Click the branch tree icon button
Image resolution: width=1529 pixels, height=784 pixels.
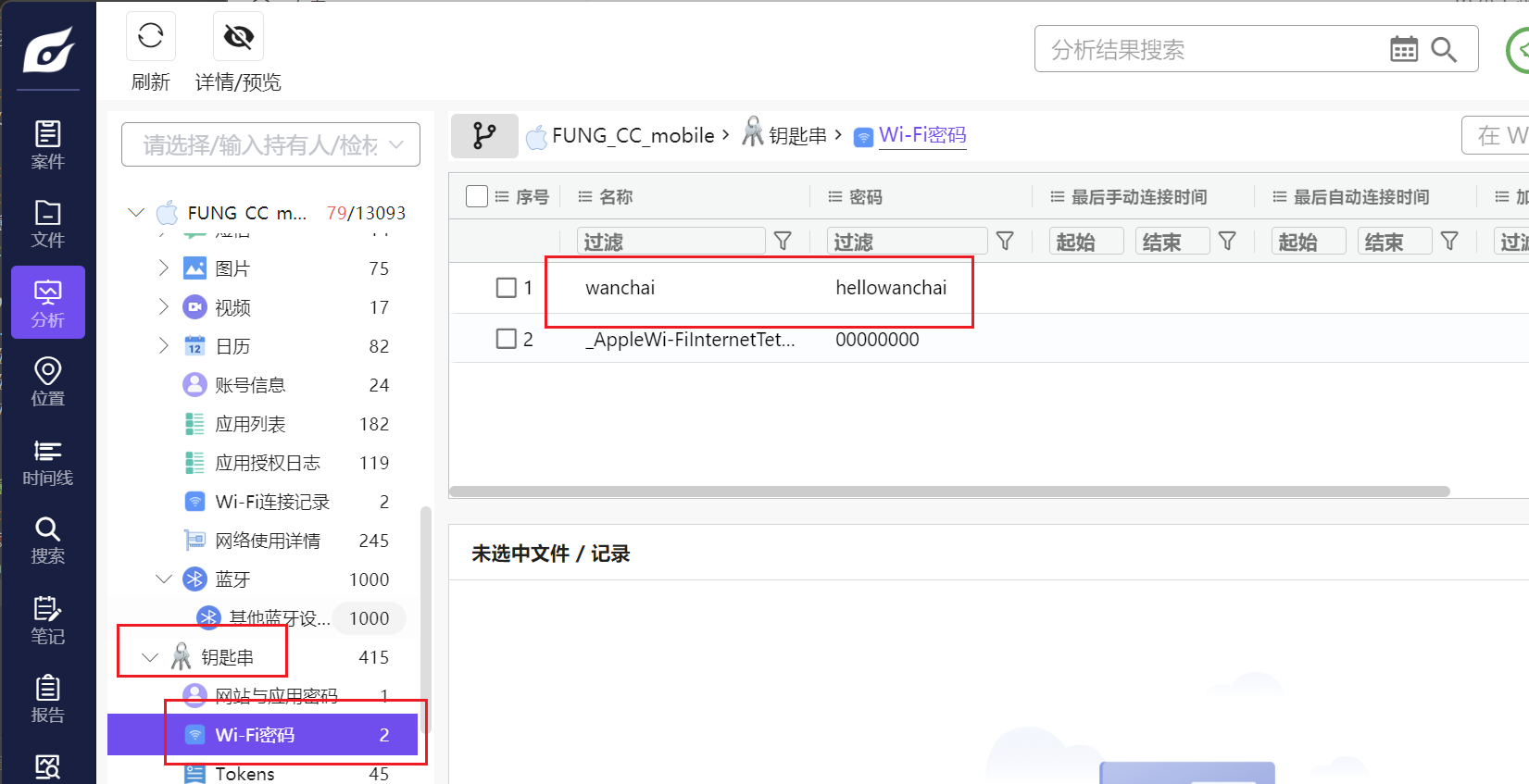[483, 136]
